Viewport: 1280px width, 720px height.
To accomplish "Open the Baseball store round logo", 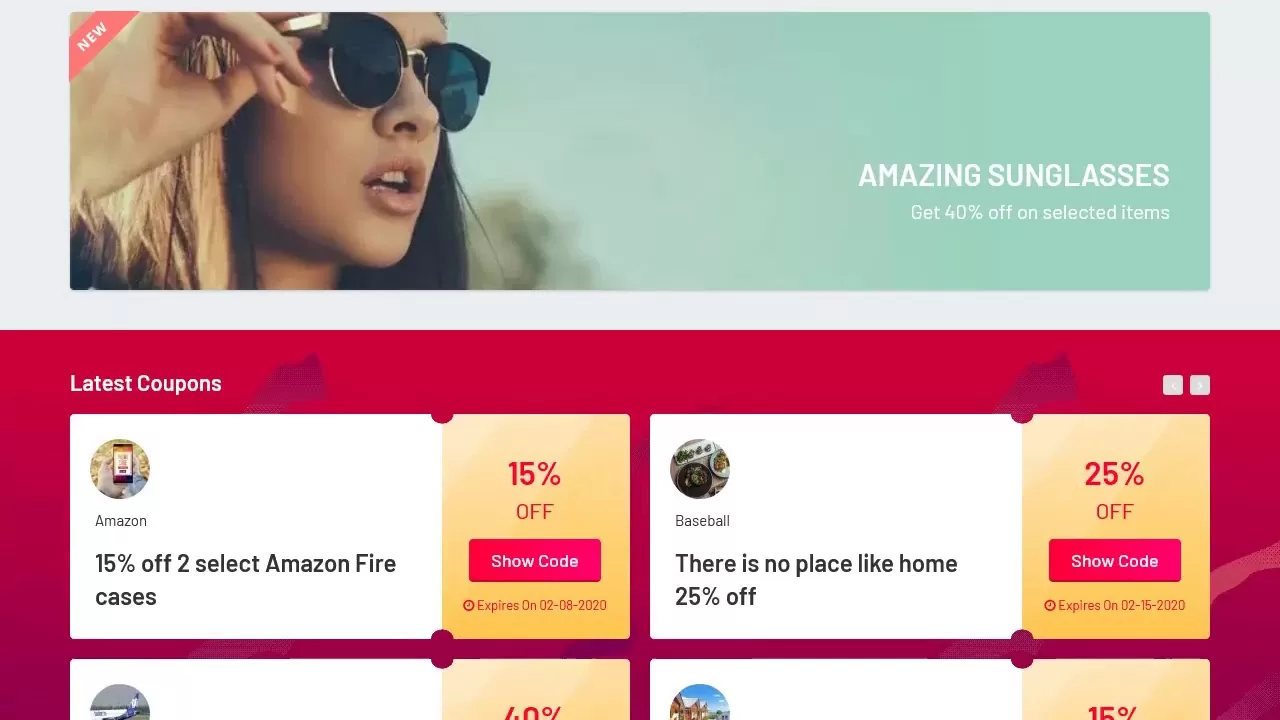I will 700,469.
